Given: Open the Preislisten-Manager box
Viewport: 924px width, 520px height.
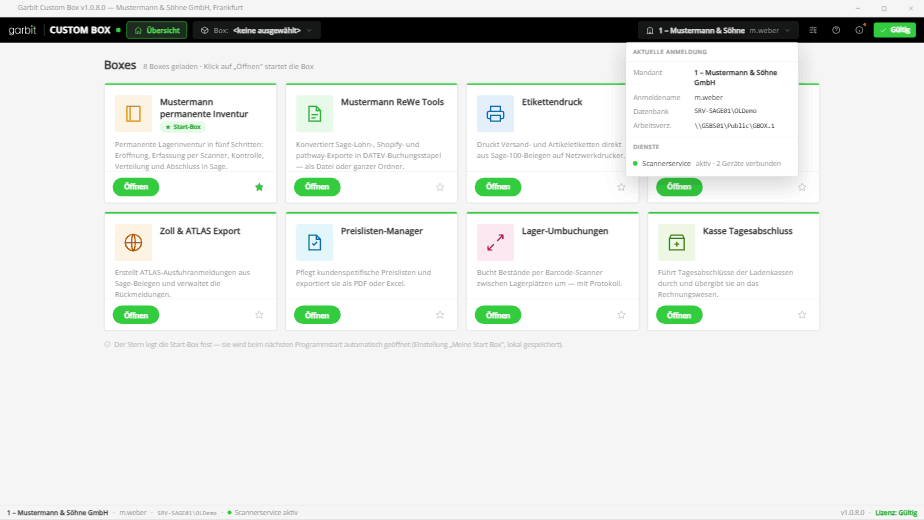Looking at the screenshot, I should [317, 315].
